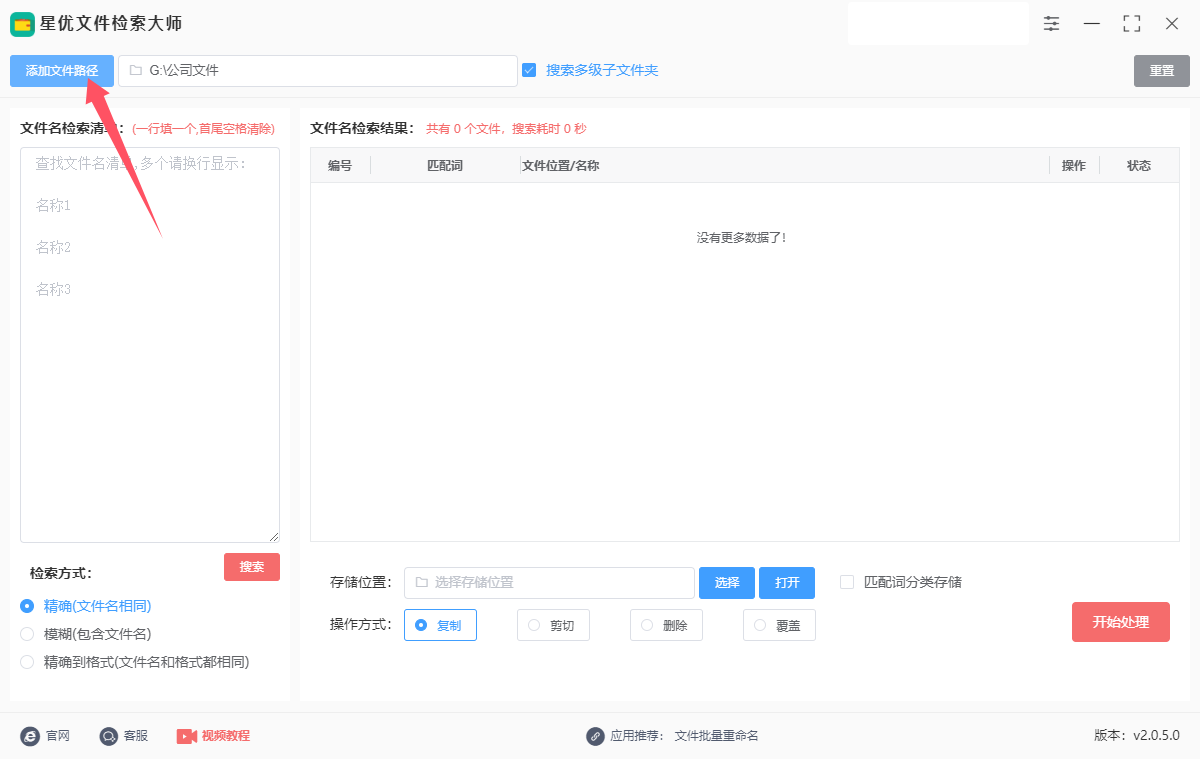Click the resize grip of search list textarea
This screenshot has height=760, width=1200.
click(x=274, y=537)
